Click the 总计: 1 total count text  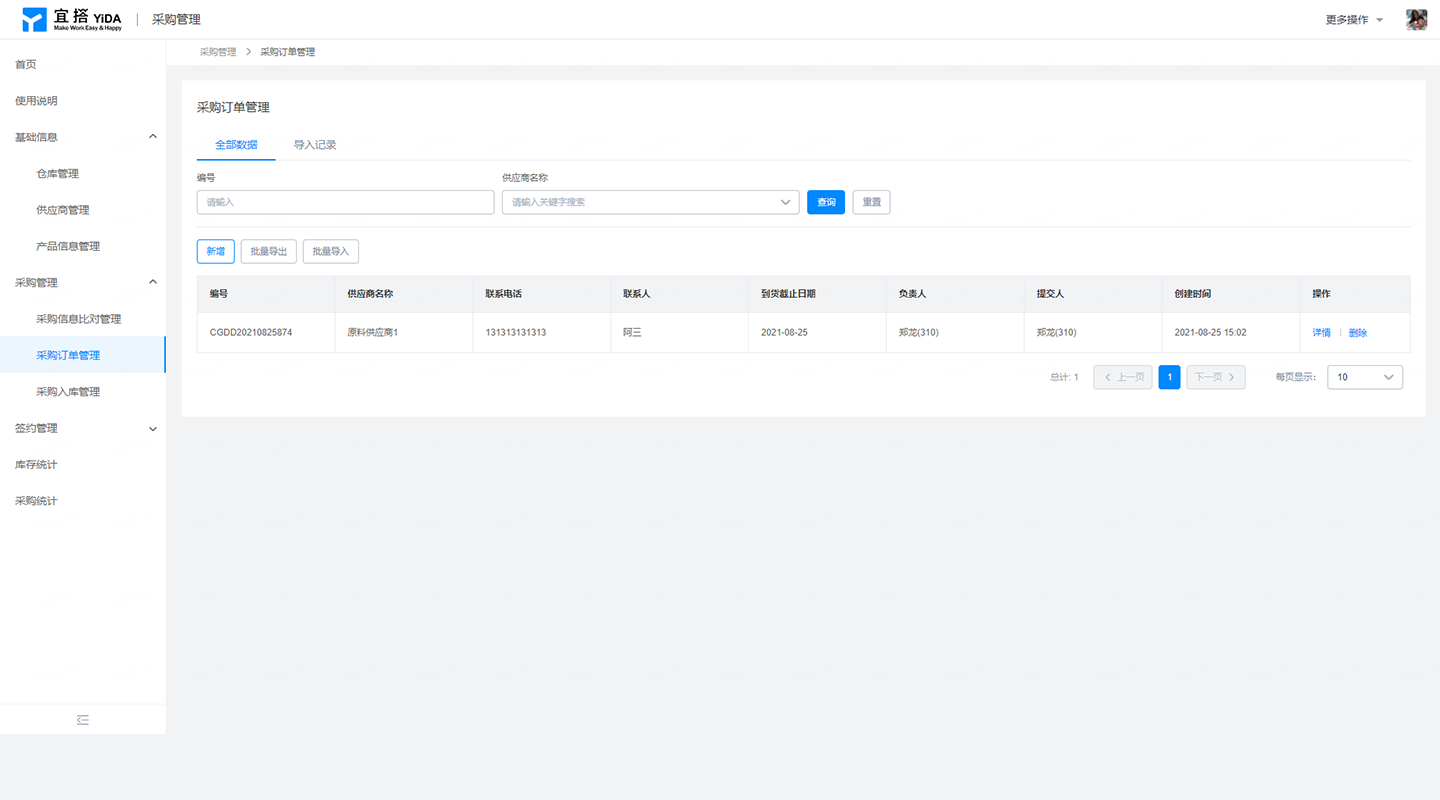click(x=1064, y=377)
